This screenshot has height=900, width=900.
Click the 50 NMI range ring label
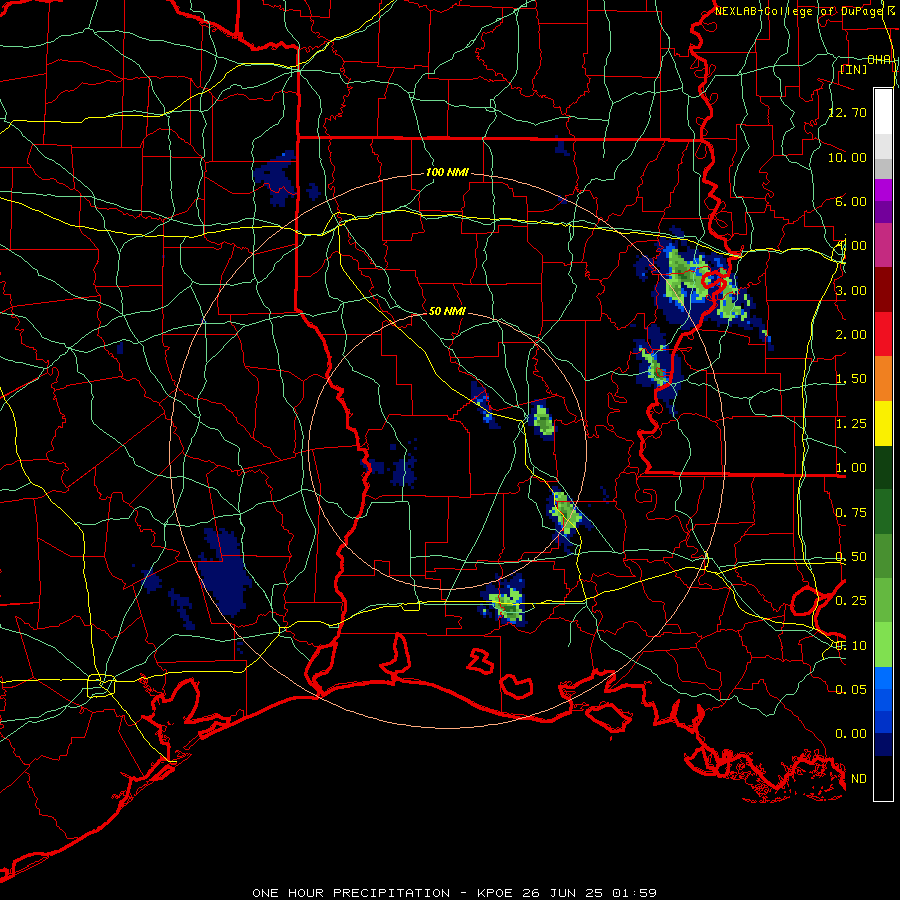pyautogui.click(x=447, y=311)
